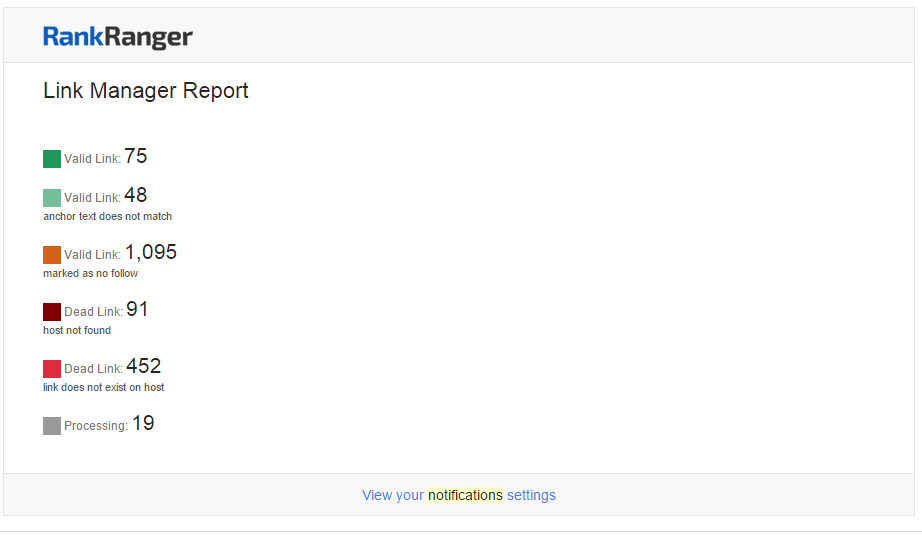Click the dark green Valid Link swatch

[52, 159]
